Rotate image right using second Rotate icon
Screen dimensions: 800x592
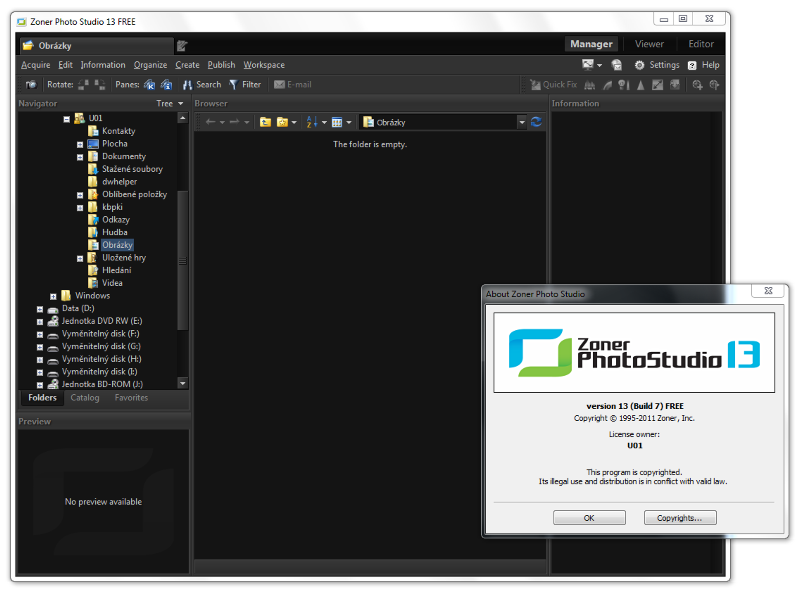pos(99,85)
